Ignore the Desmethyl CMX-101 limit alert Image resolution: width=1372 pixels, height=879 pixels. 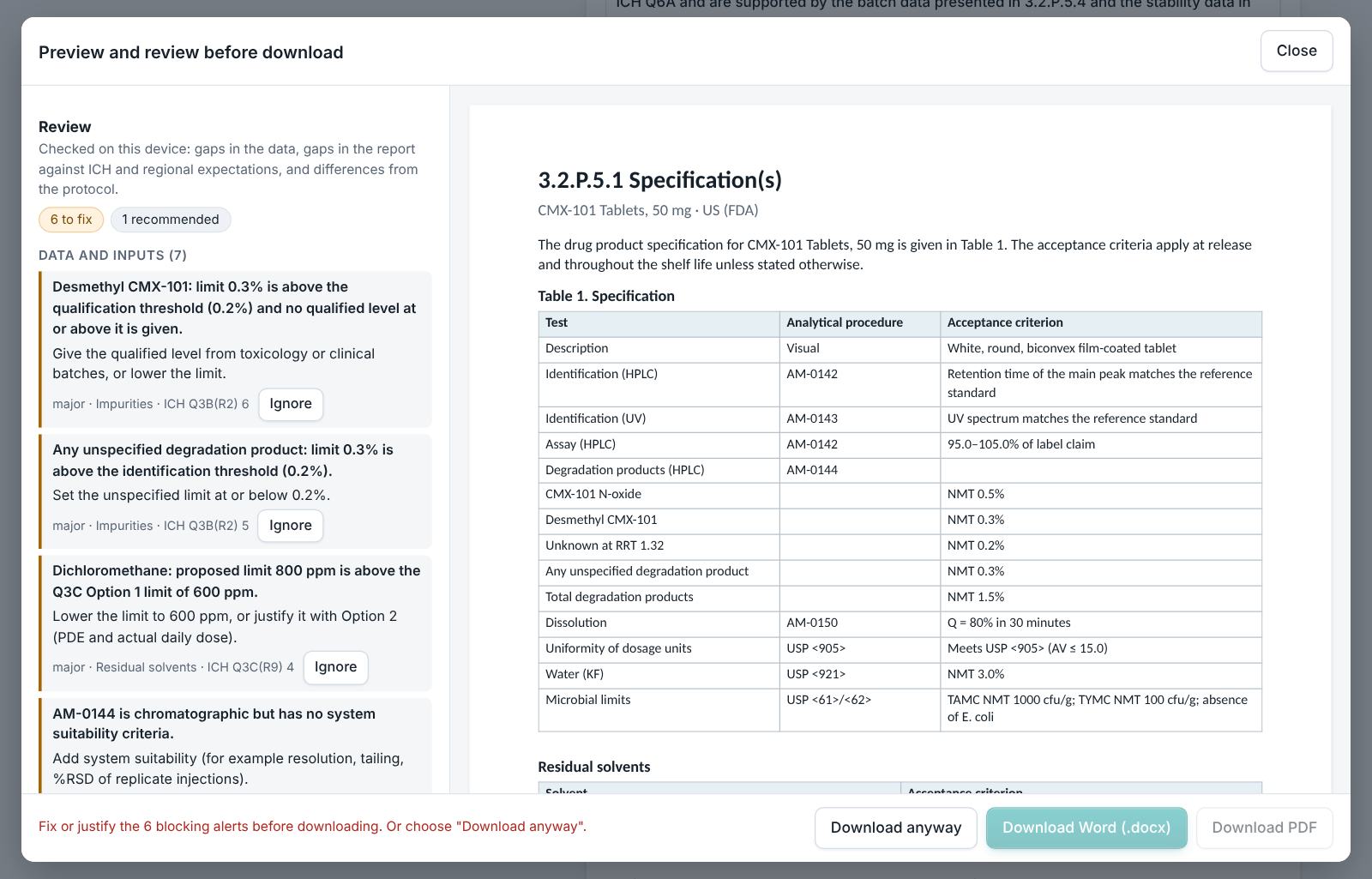tap(291, 404)
